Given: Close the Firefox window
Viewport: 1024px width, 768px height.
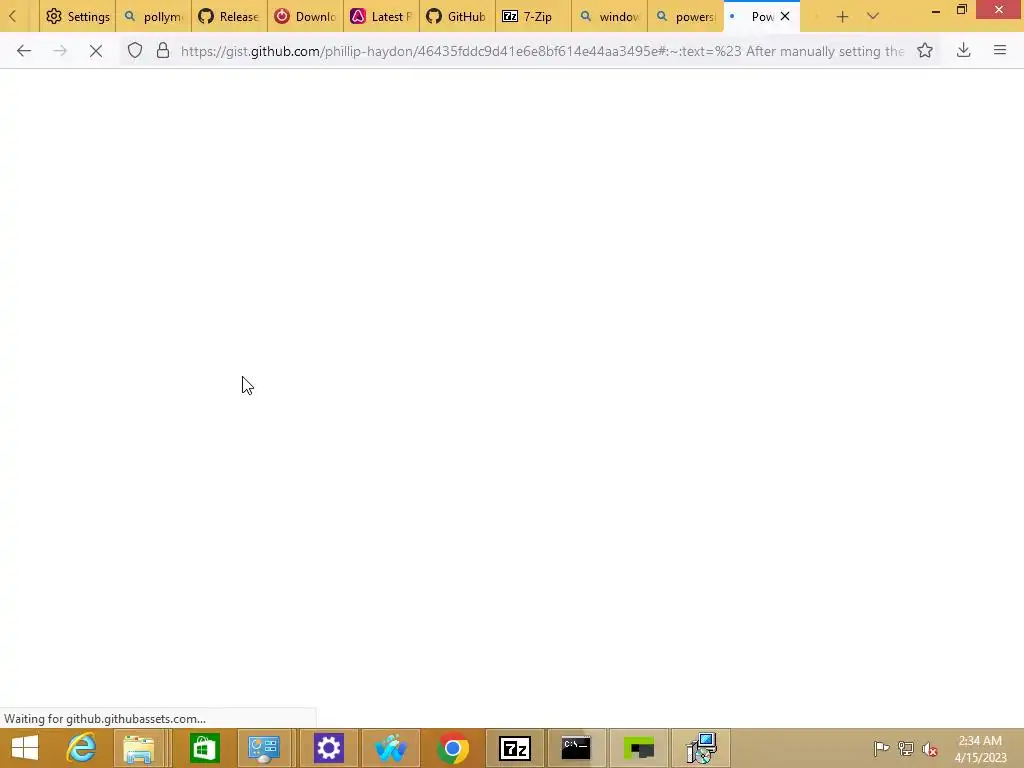Looking at the screenshot, I should tap(999, 10).
